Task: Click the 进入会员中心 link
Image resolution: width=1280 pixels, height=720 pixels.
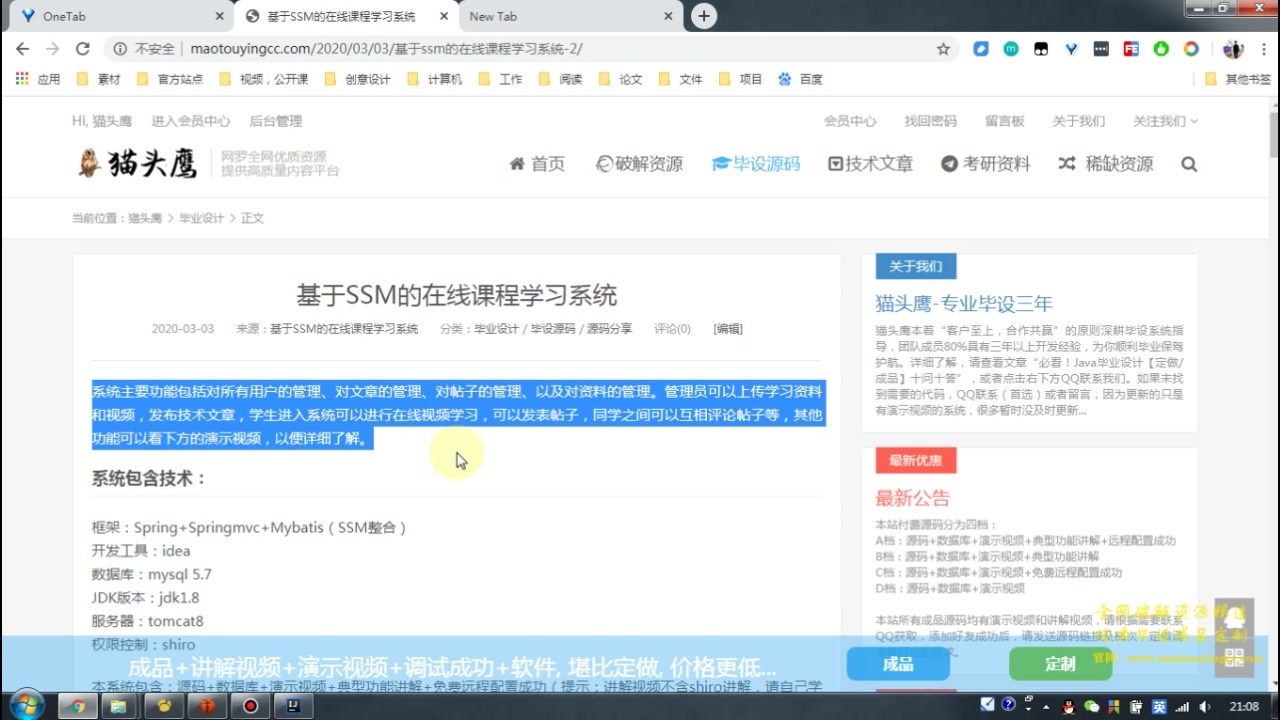Action: click(x=191, y=121)
